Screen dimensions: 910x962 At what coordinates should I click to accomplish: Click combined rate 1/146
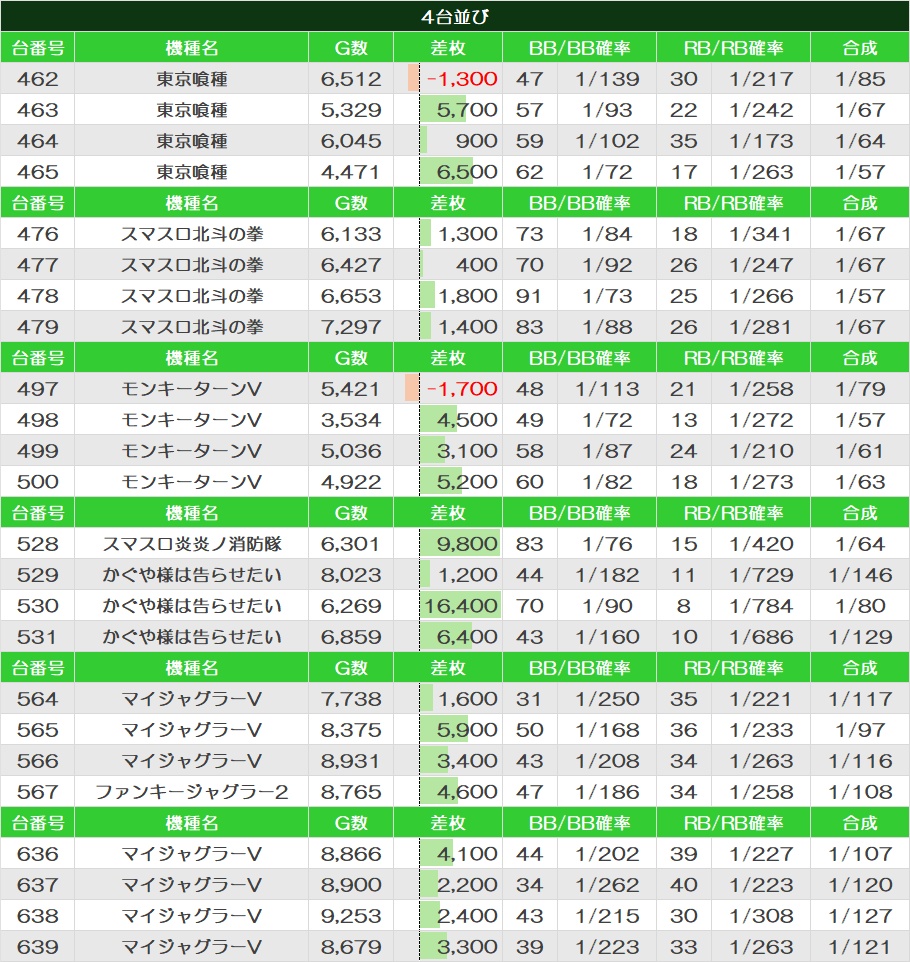(860, 575)
